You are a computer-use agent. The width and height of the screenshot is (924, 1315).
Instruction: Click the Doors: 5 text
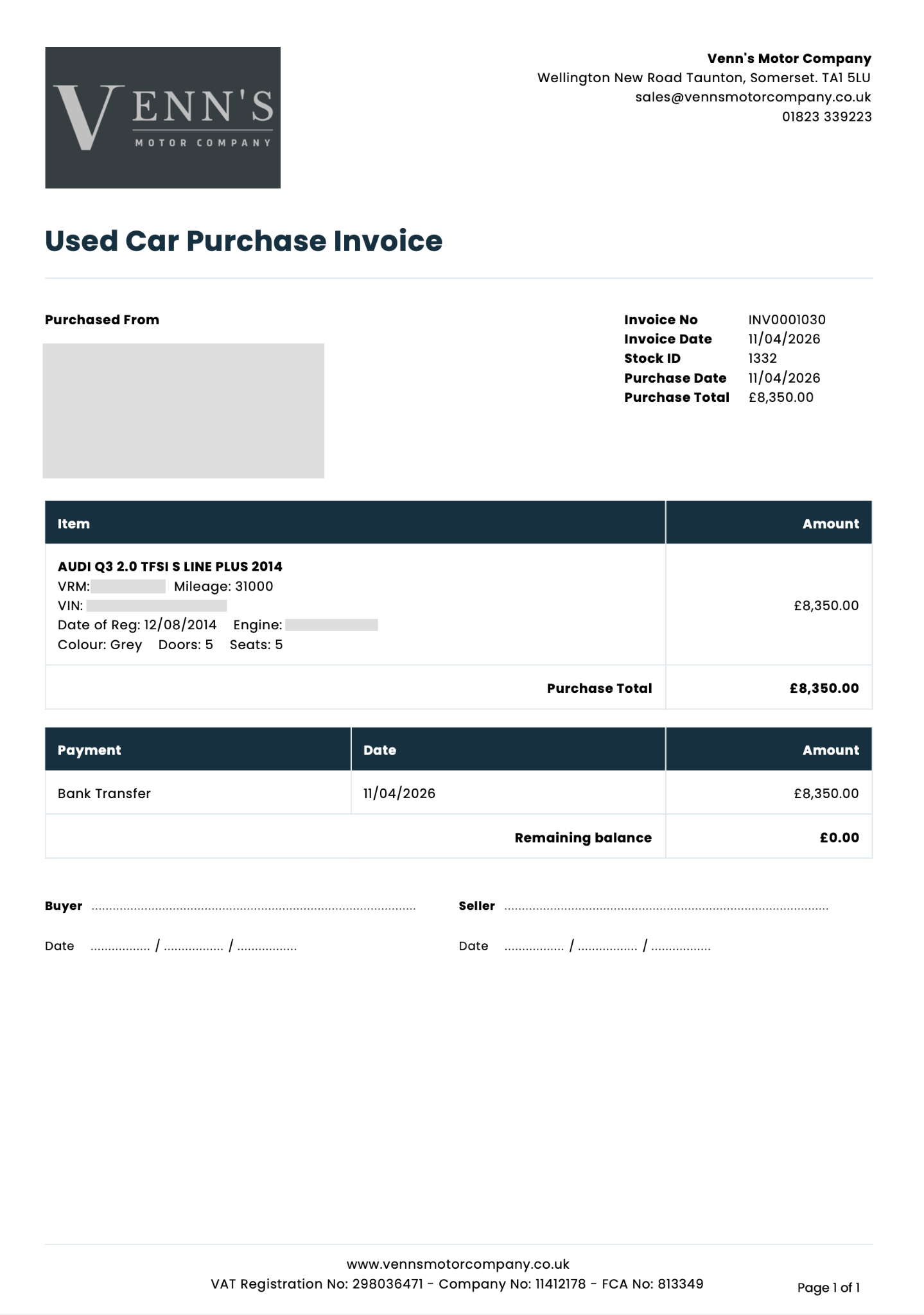tap(186, 645)
